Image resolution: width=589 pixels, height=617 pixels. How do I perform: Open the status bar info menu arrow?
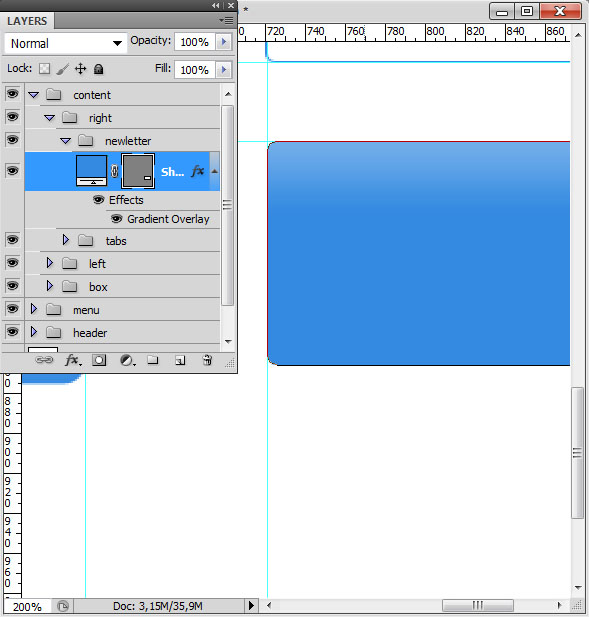[x=251, y=606]
